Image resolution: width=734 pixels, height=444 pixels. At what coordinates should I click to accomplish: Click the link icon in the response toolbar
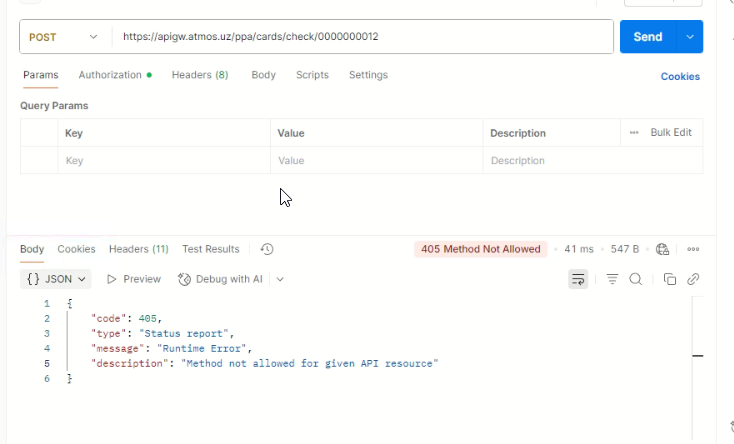tap(692, 279)
